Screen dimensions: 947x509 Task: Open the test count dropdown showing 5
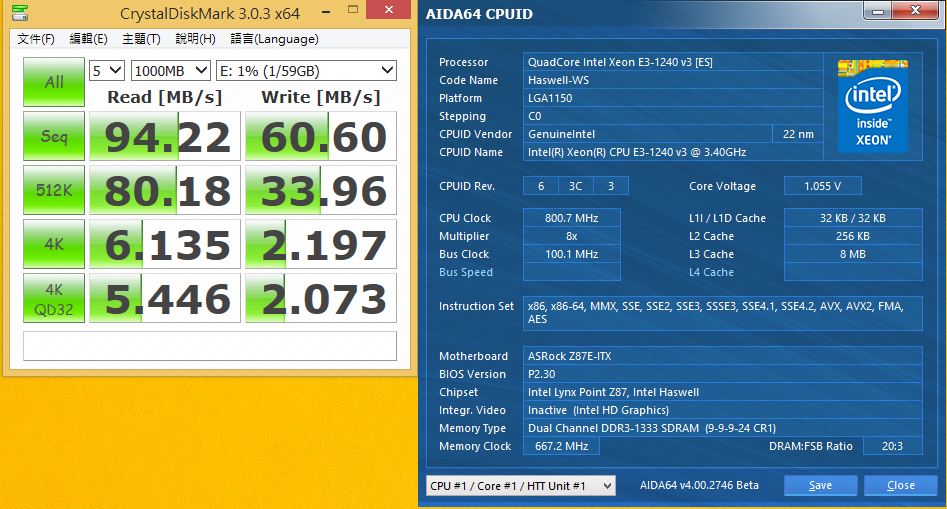tap(107, 71)
